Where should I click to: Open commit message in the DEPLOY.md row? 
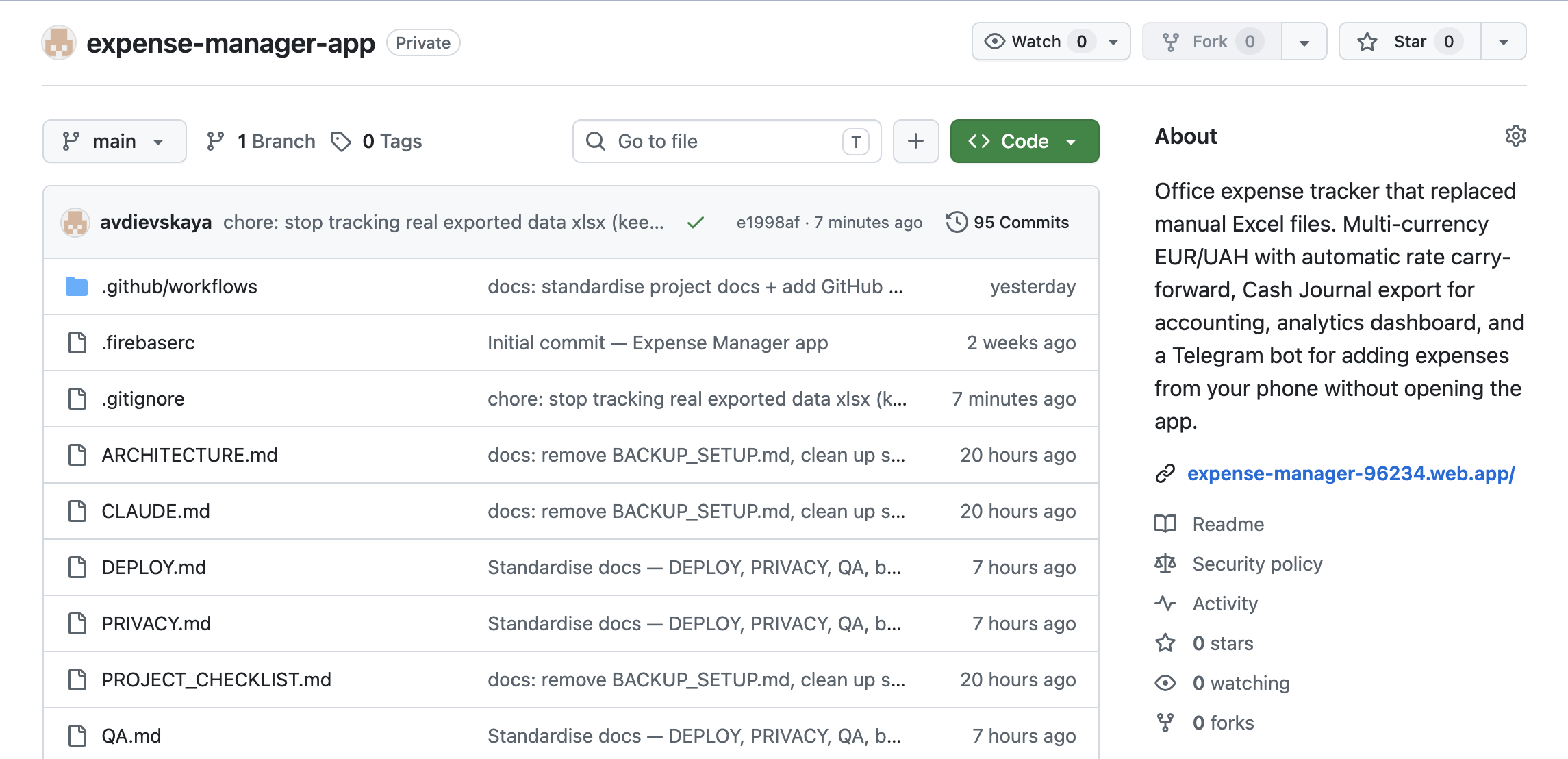tap(694, 567)
